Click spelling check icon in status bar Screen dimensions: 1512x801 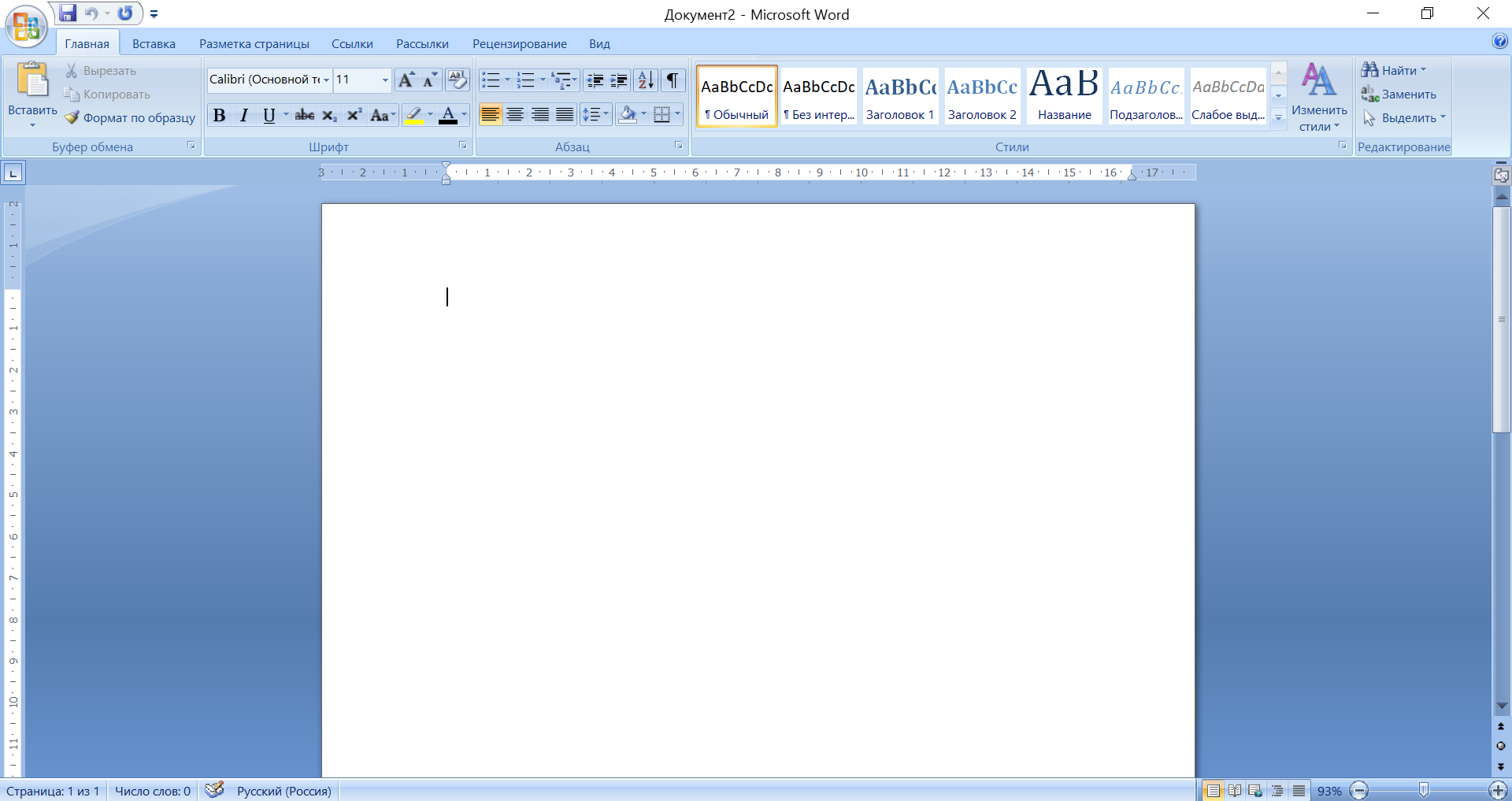point(214,790)
